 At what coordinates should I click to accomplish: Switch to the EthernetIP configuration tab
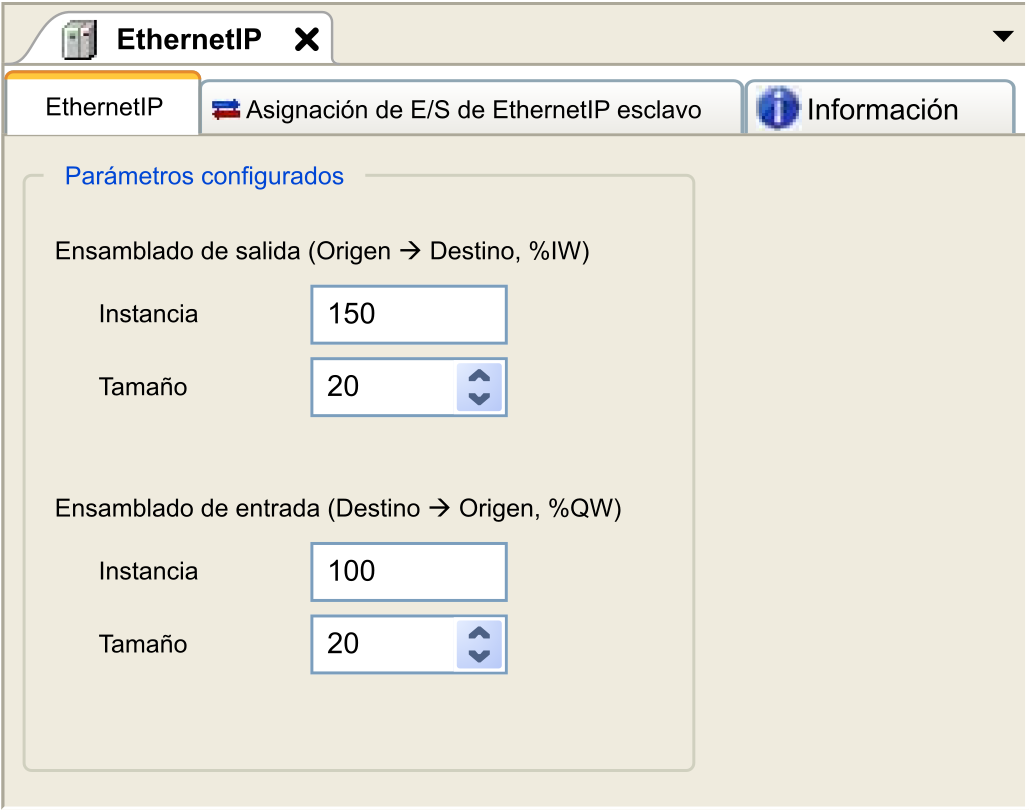104,108
